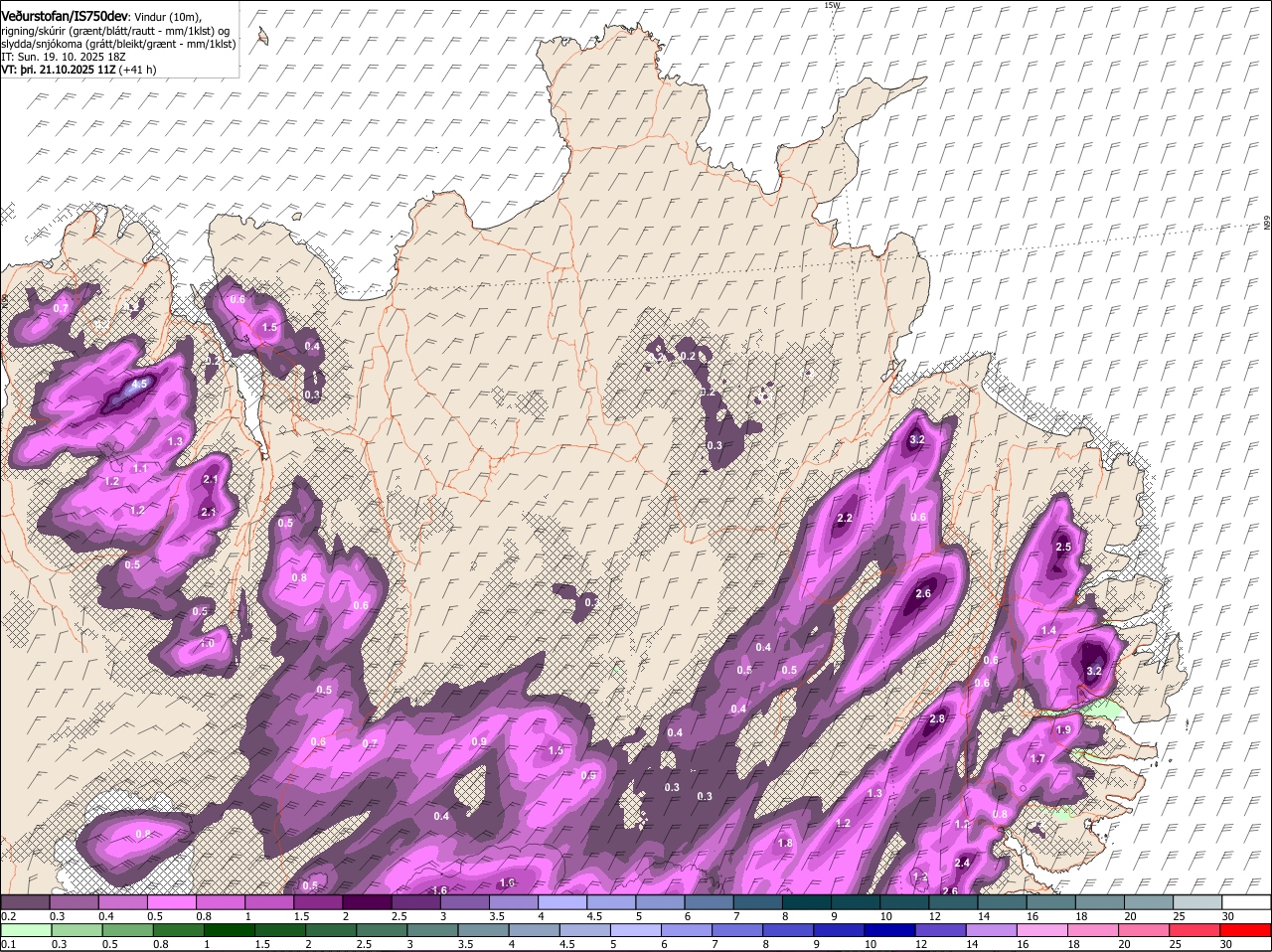Select the light green 0.3 swatch in green legend
The width and height of the screenshot is (1272, 952).
(77, 930)
